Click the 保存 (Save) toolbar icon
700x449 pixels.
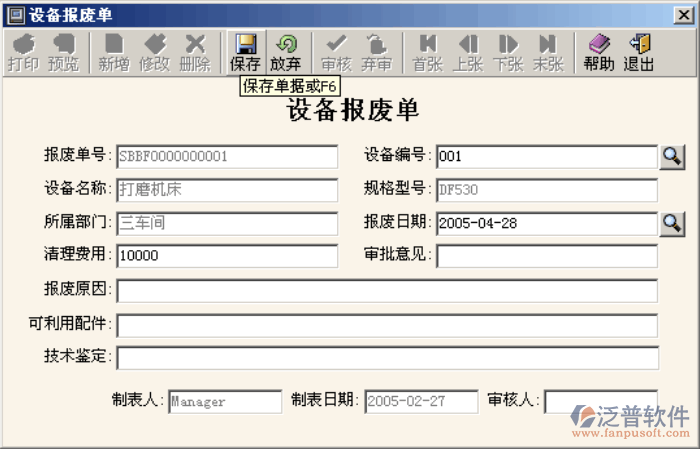pos(245,52)
